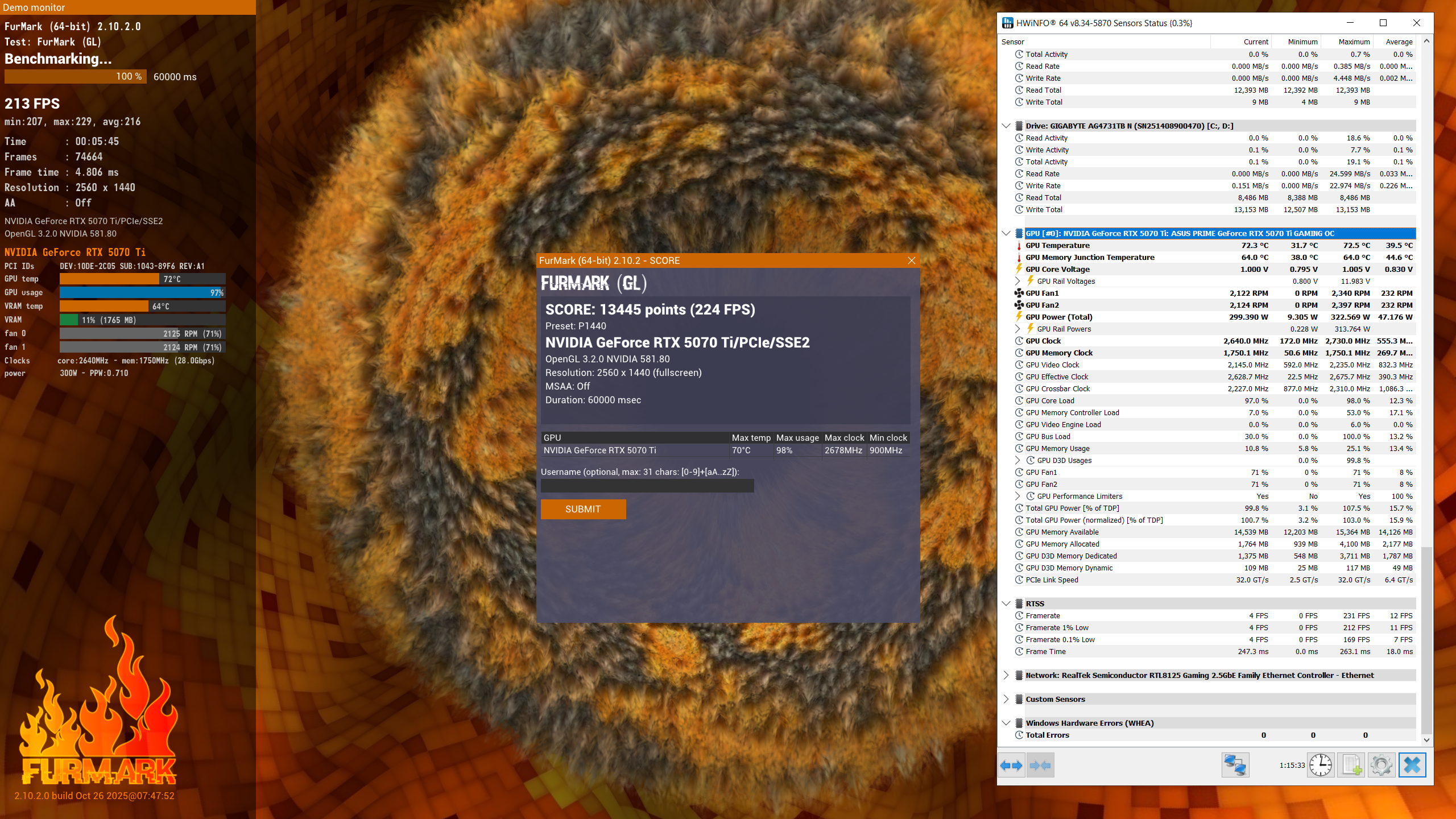Click the Average column header

pyautogui.click(x=1399, y=42)
